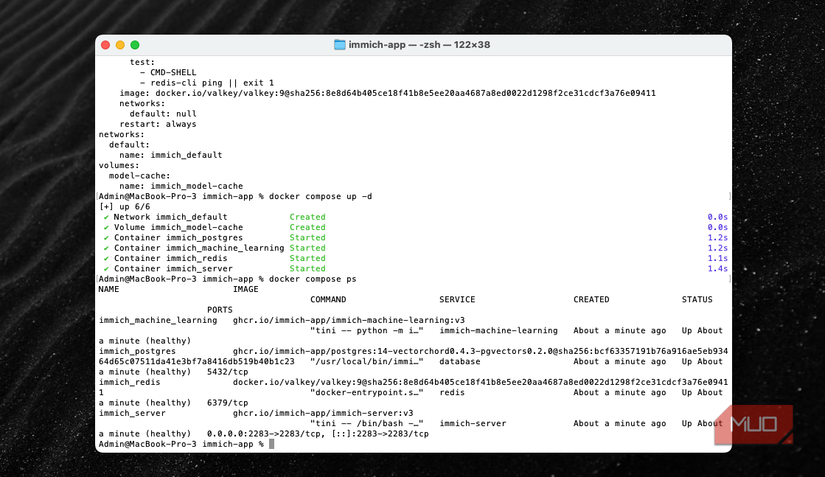Click the 'docker-entrypoint.s…' command text
Screen dimensions: 825x477
pyautogui.click(x=367, y=392)
